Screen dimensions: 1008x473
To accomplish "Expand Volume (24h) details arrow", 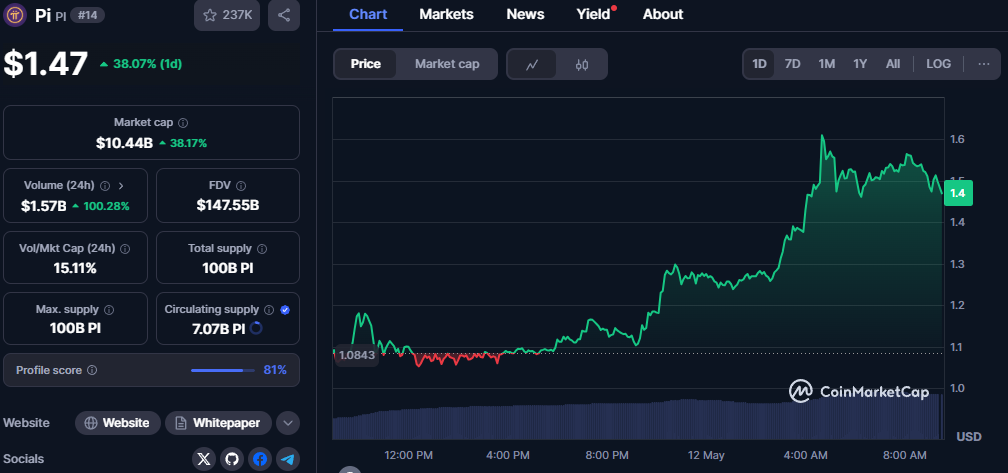I will pyautogui.click(x=121, y=186).
